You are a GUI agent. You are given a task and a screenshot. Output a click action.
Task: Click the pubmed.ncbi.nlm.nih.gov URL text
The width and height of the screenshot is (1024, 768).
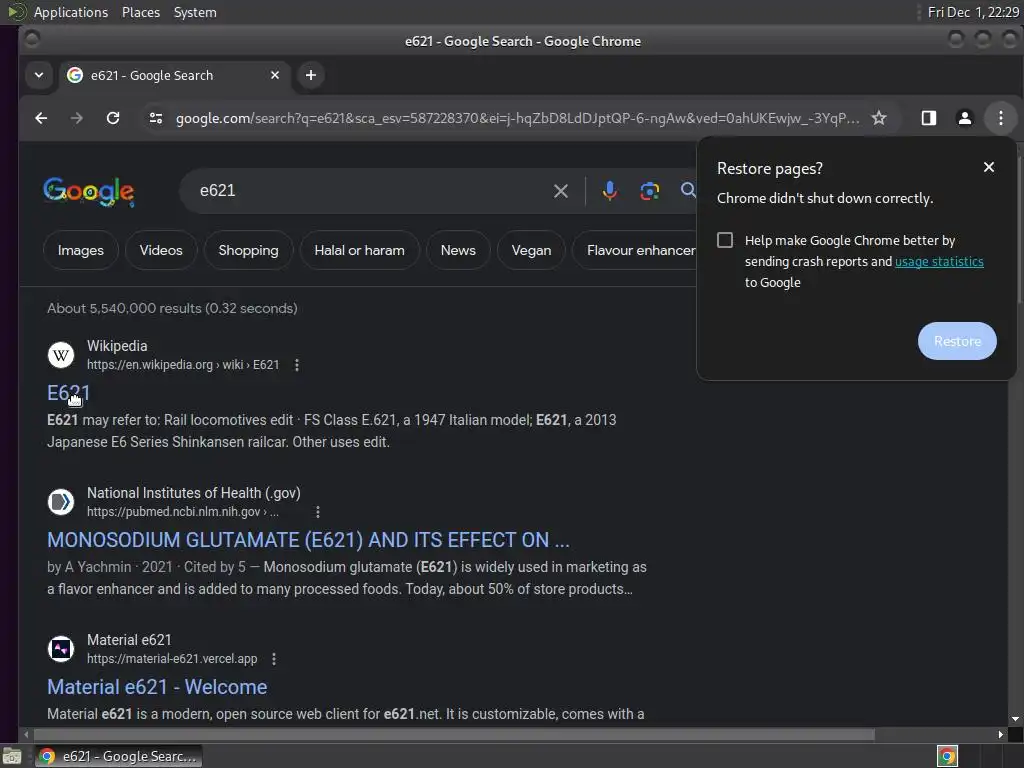(x=183, y=512)
